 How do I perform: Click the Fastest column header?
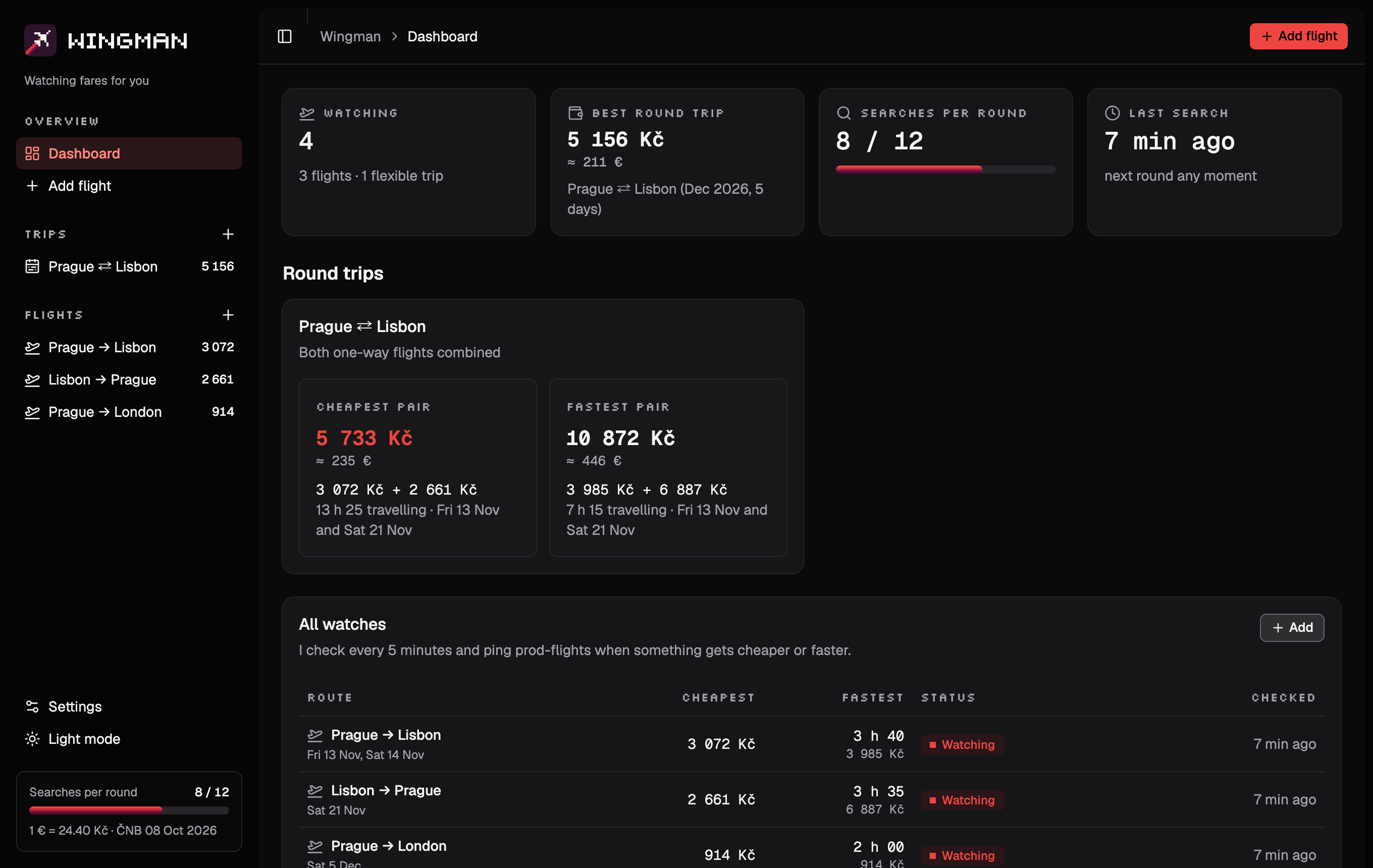[872, 697]
